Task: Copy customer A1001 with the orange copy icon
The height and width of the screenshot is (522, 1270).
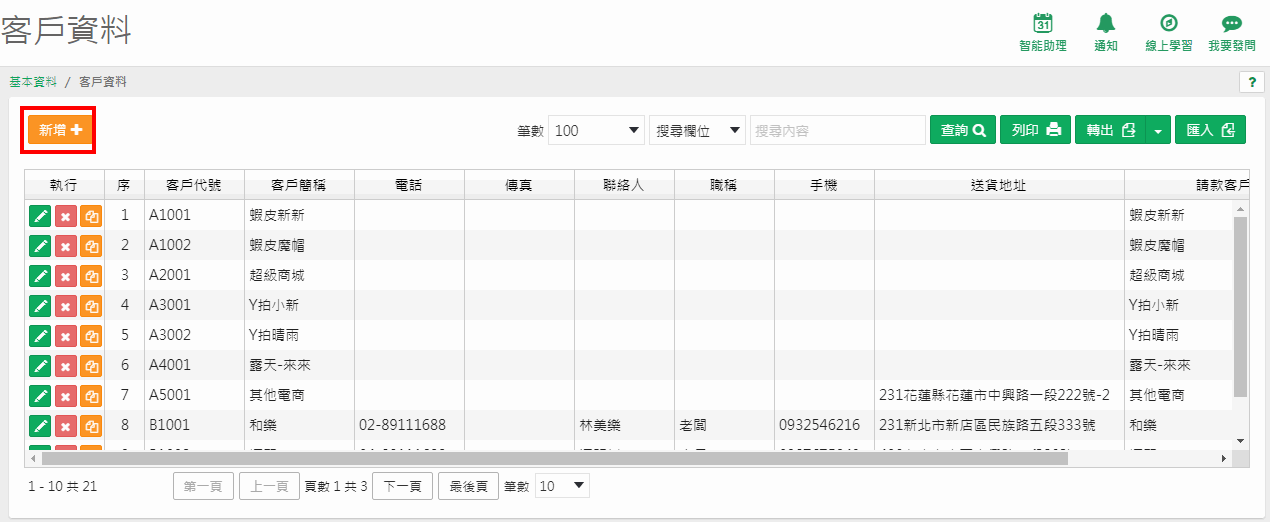Action: tap(91, 215)
